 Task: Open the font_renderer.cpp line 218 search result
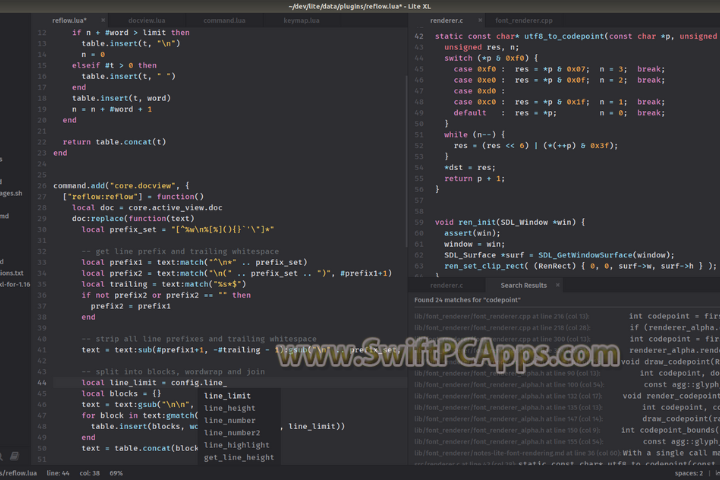click(502, 328)
